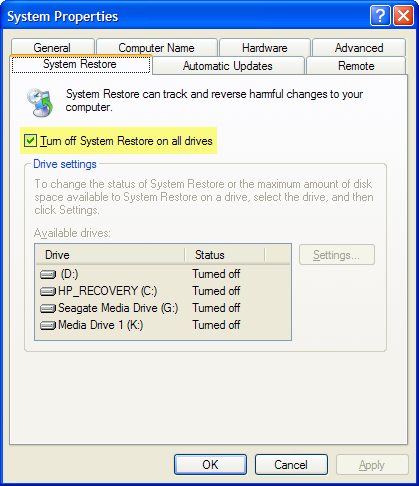Open the Remote tab
This screenshot has height=486, width=419.
tap(356, 66)
